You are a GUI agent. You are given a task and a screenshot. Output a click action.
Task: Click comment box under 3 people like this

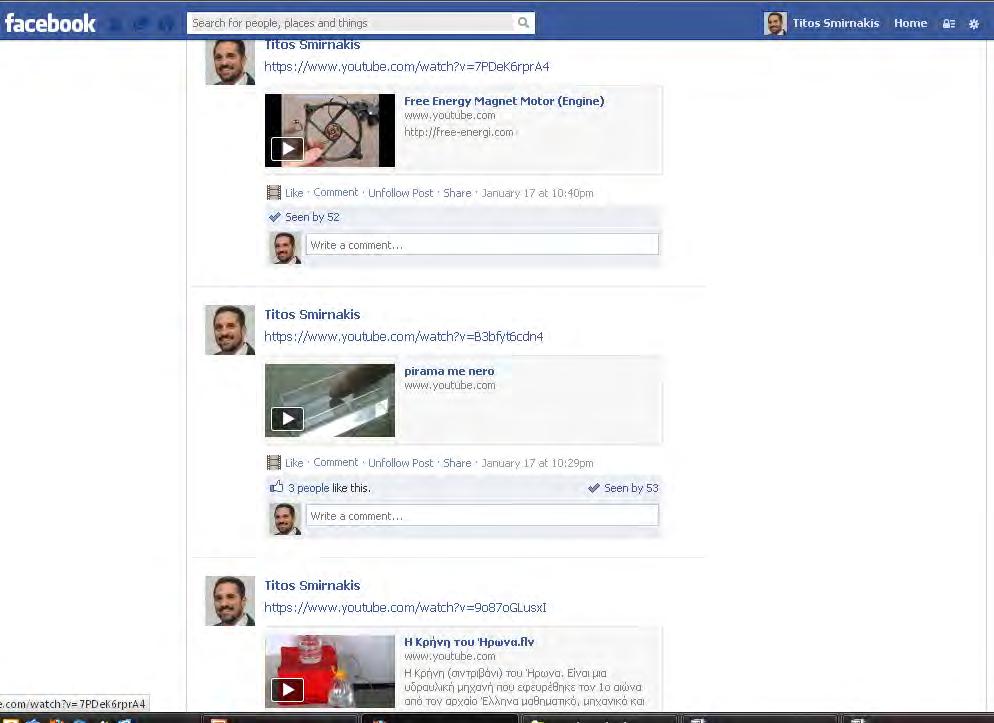coord(482,515)
